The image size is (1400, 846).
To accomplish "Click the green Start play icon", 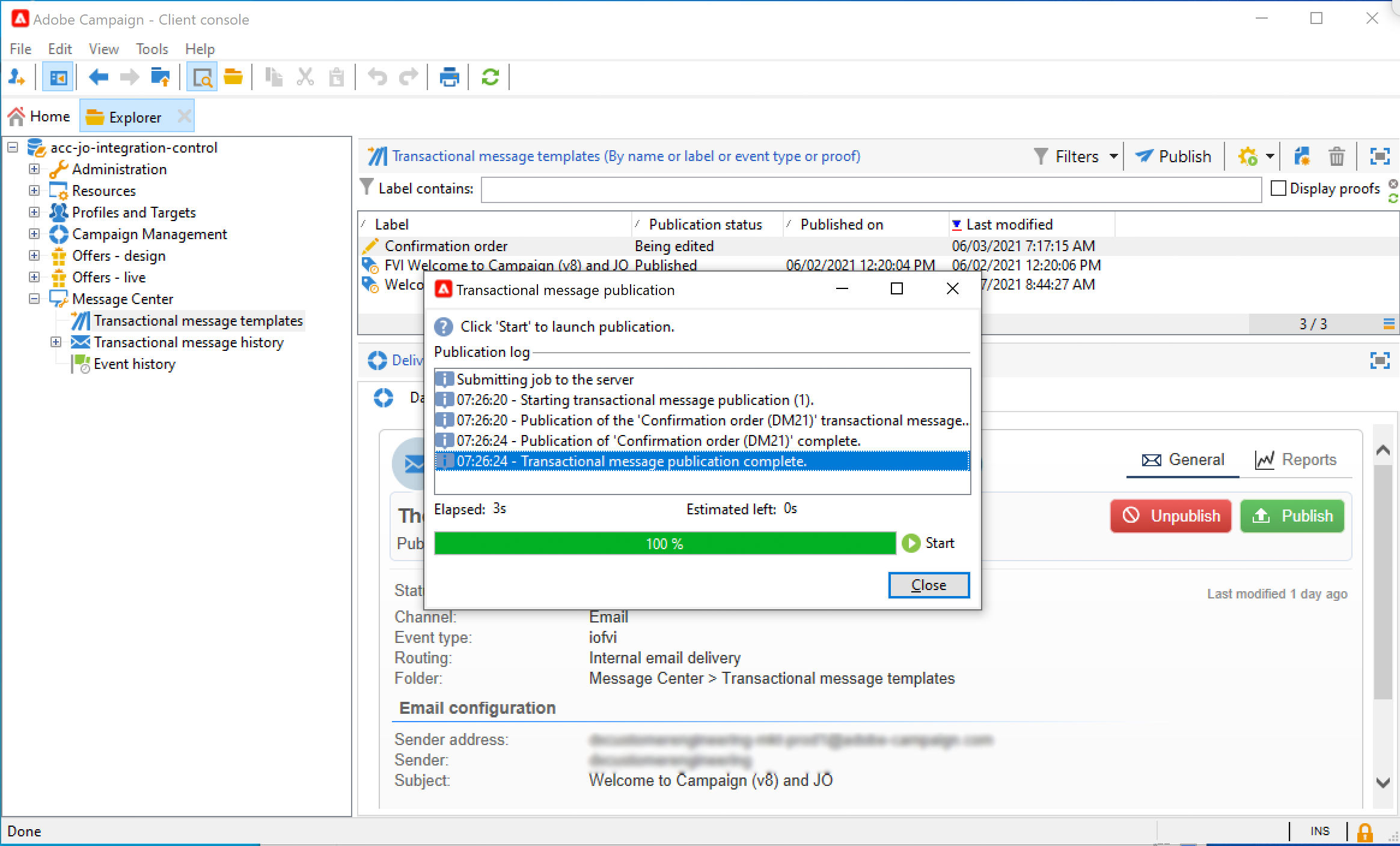I will click(911, 543).
